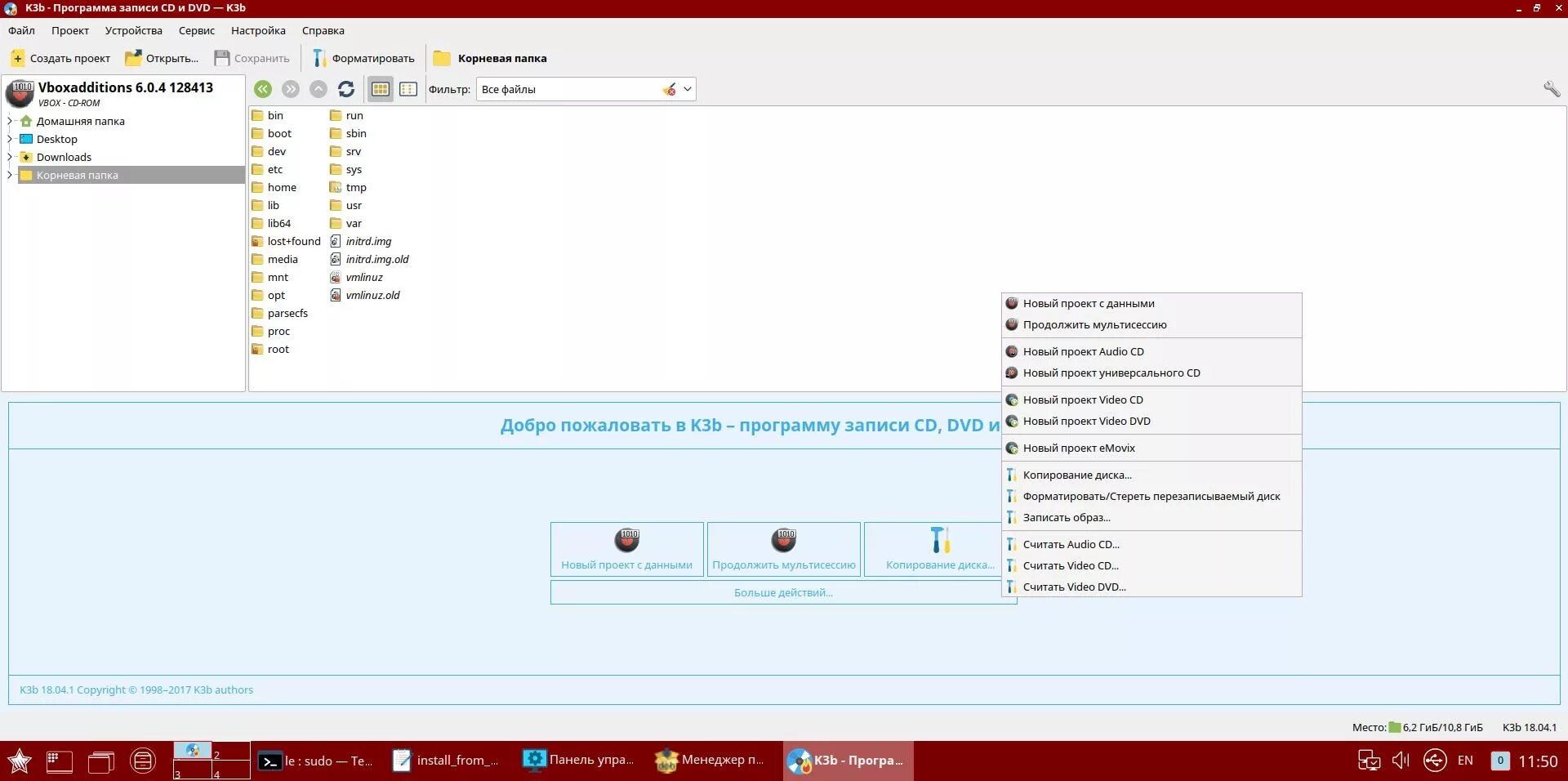The height and width of the screenshot is (781, 1568).
Task: Choose Считать Video CD... menu entry
Action: pos(1151,565)
